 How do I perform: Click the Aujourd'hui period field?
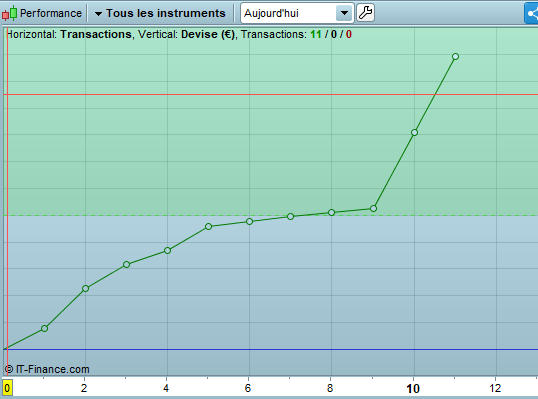(x=297, y=13)
